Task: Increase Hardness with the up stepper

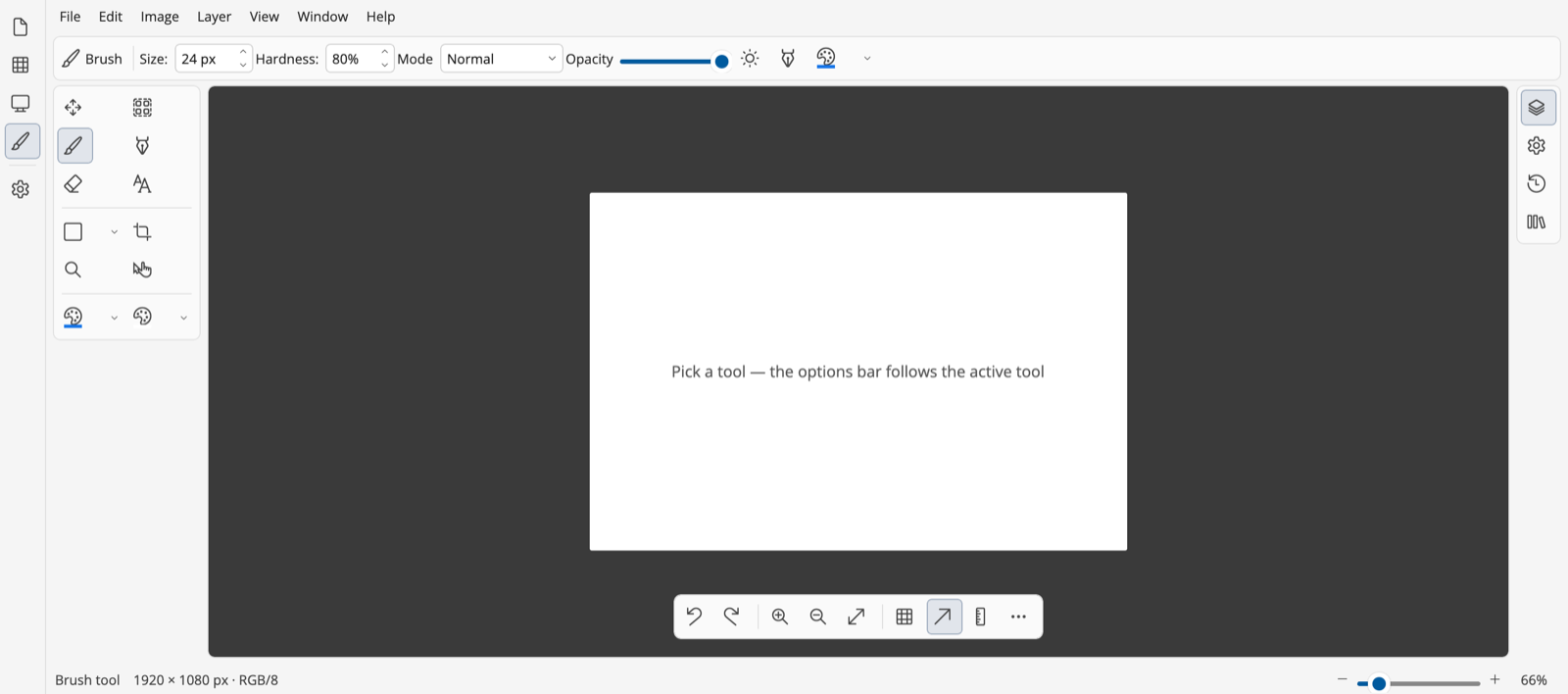Action: coord(384,52)
